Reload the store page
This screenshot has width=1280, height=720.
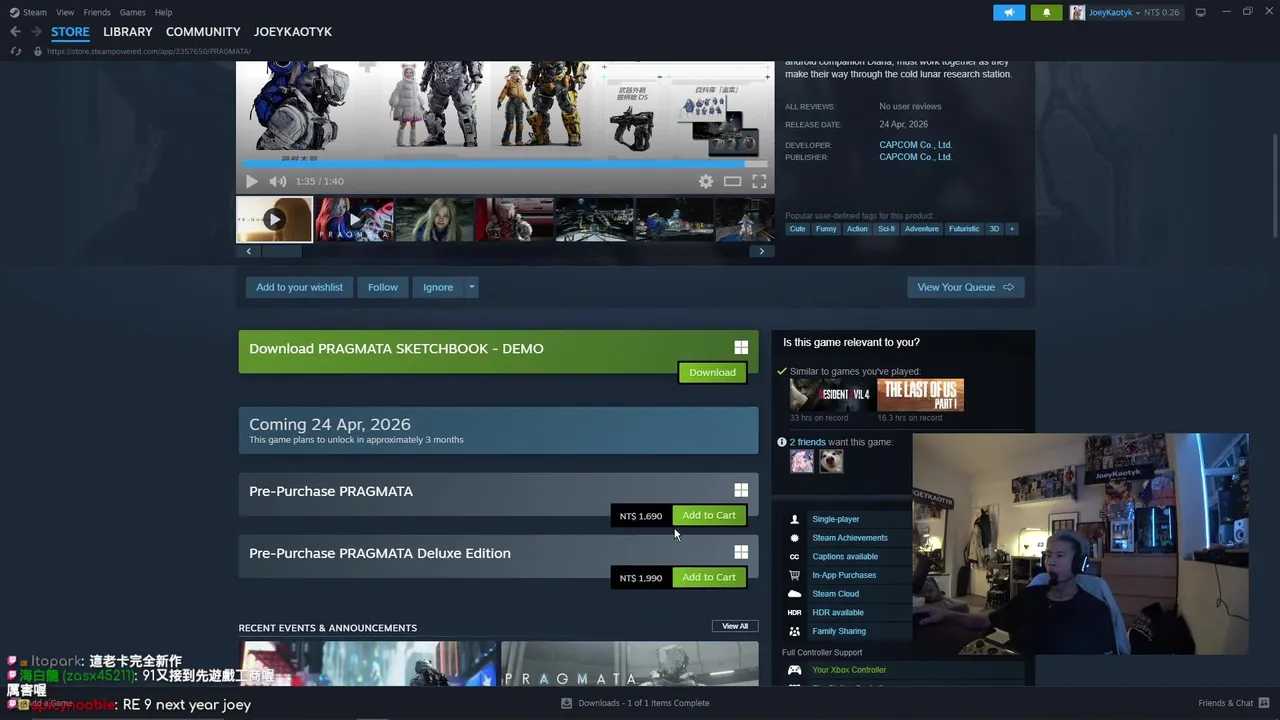pyautogui.click(x=16, y=51)
